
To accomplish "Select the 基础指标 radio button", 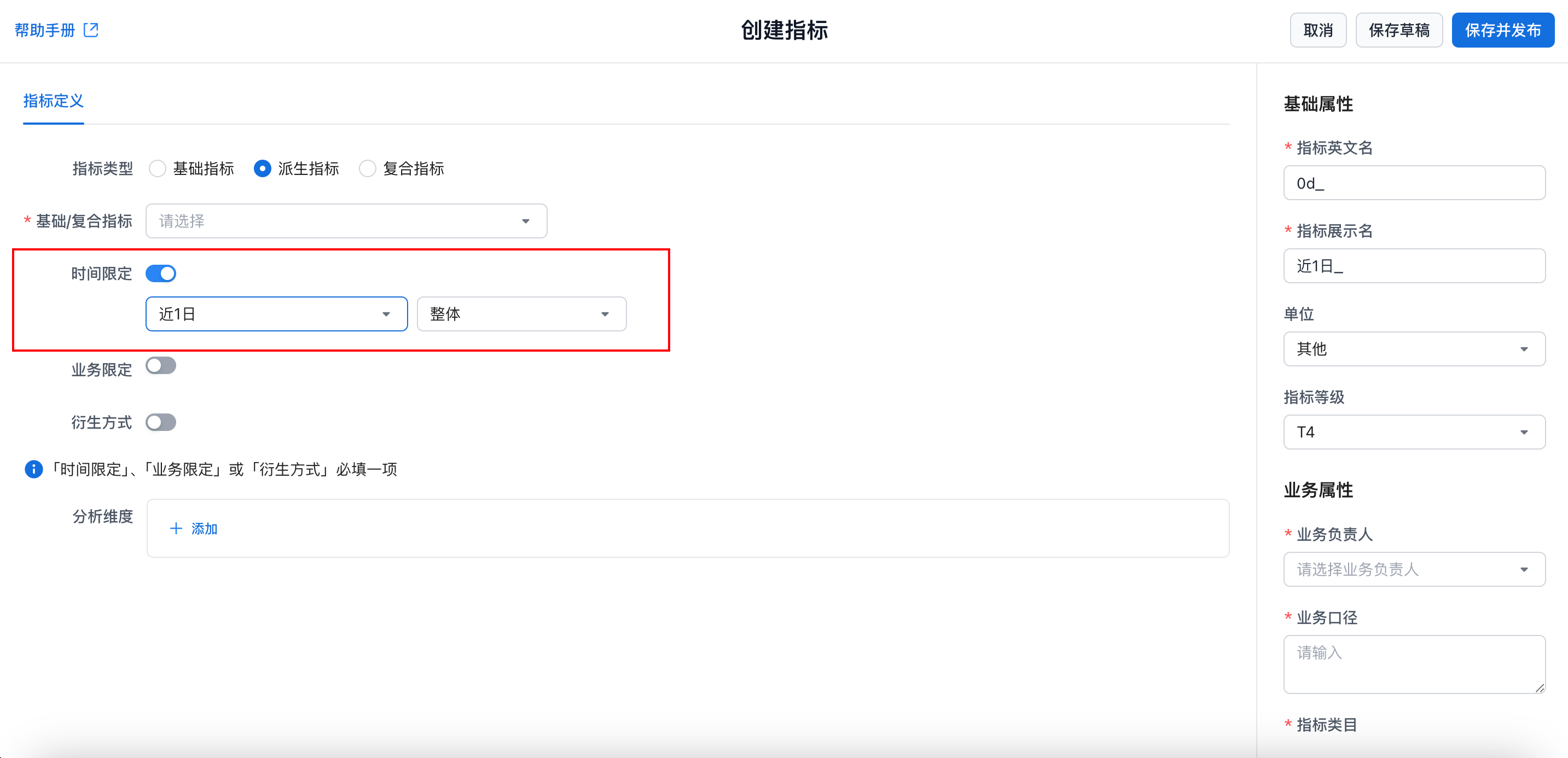I will pos(158,168).
